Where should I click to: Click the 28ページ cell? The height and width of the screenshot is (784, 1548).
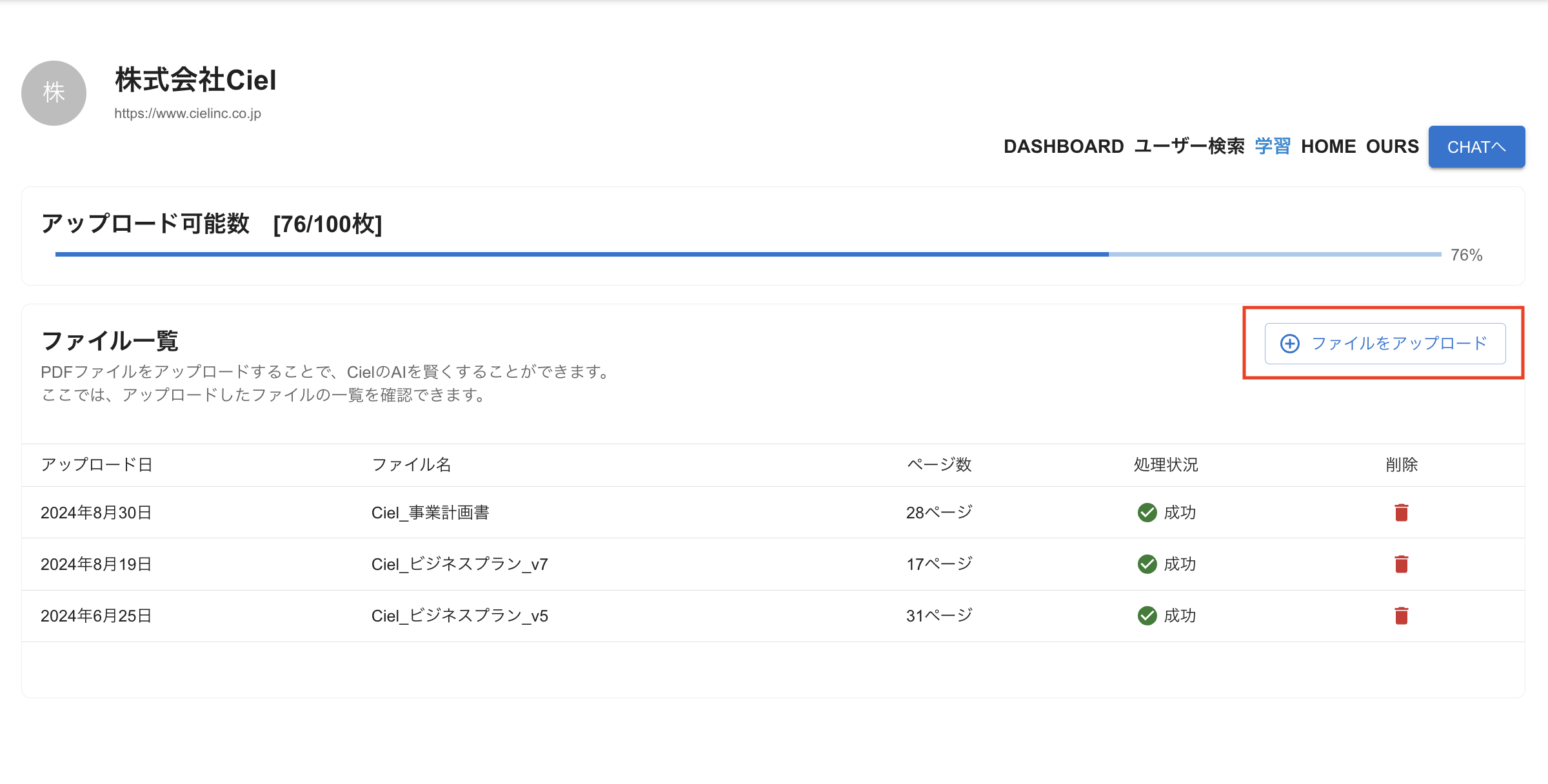click(x=939, y=513)
